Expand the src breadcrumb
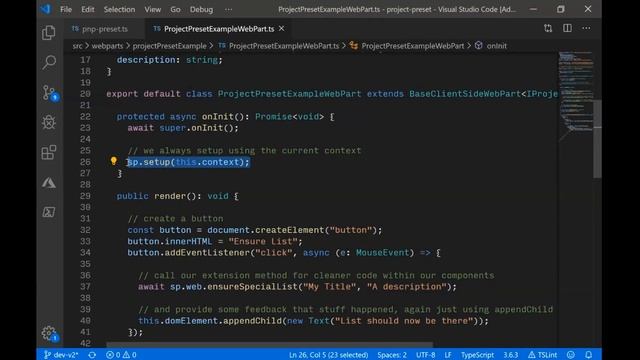This screenshot has width=640, height=360. 77,46
